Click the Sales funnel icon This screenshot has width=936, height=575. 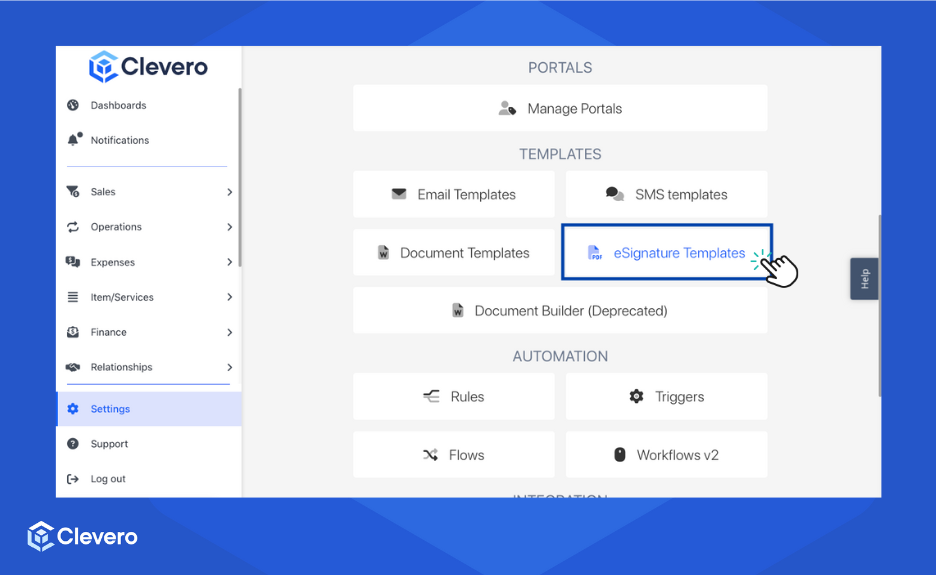coord(73,192)
